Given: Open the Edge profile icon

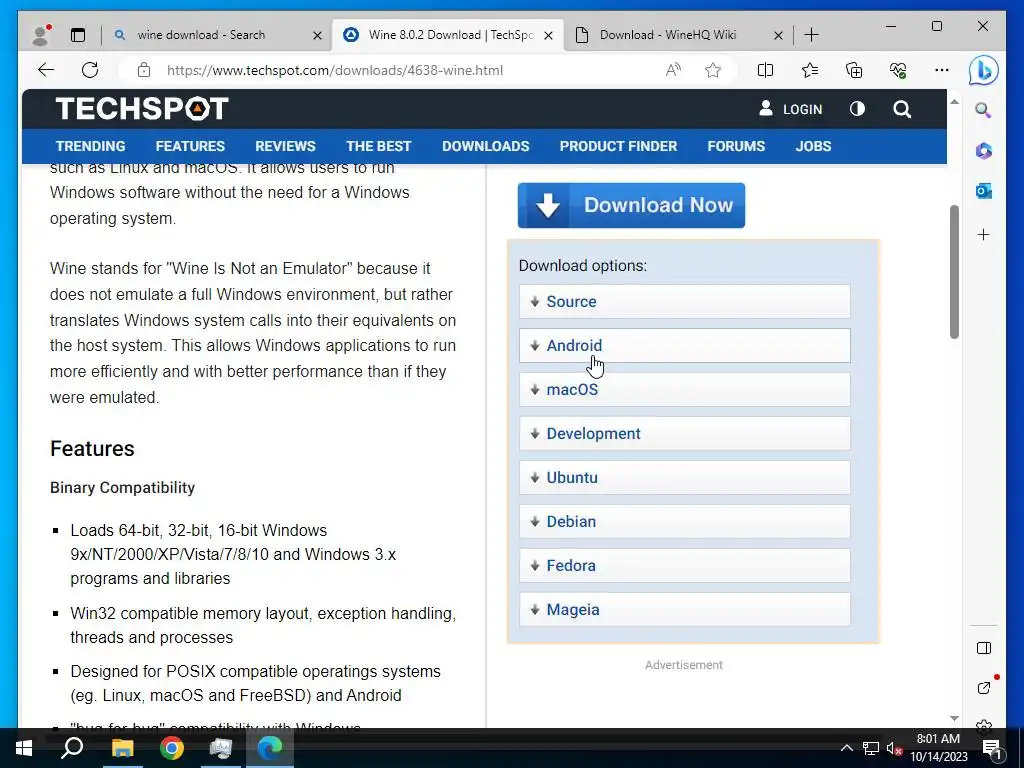Looking at the screenshot, I should 41,35.
